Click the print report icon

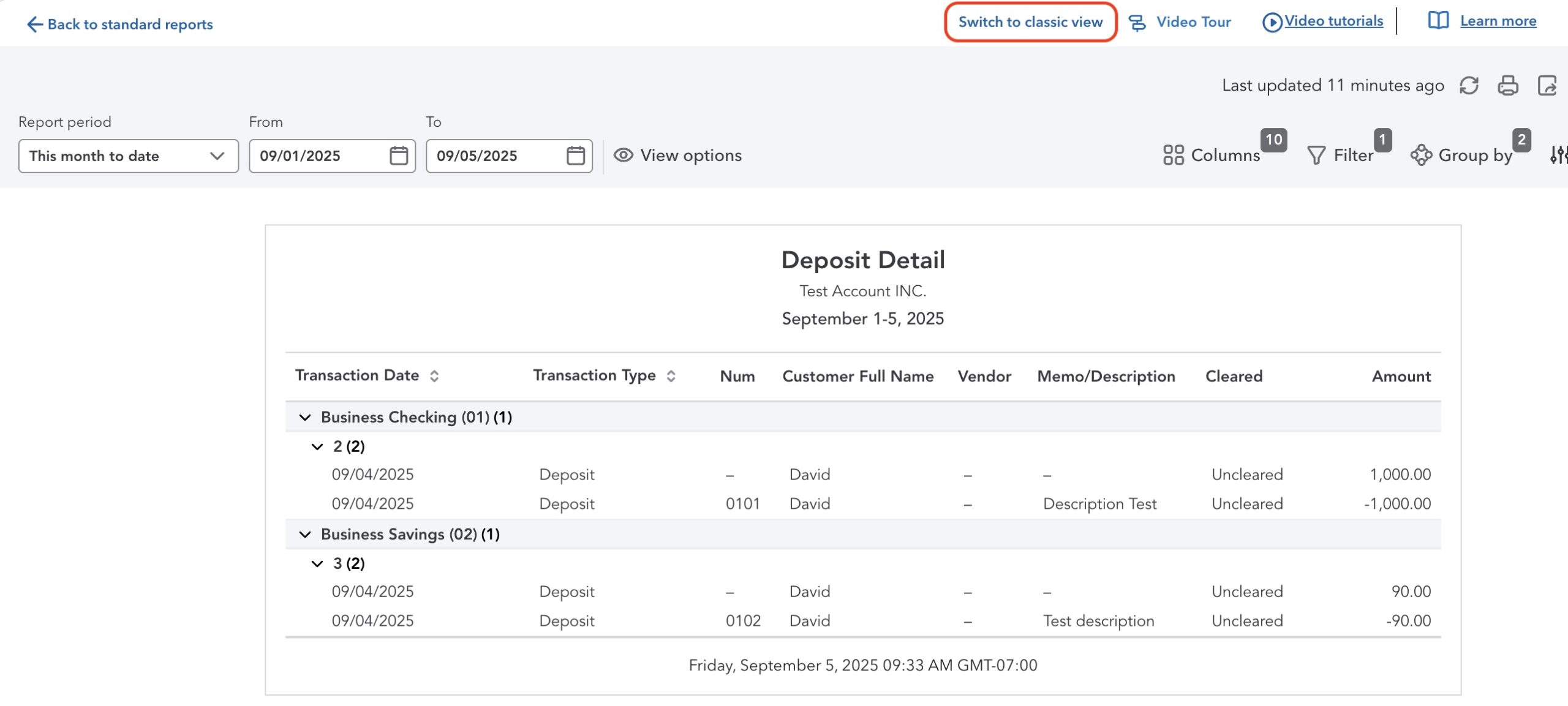pos(1507,85)
